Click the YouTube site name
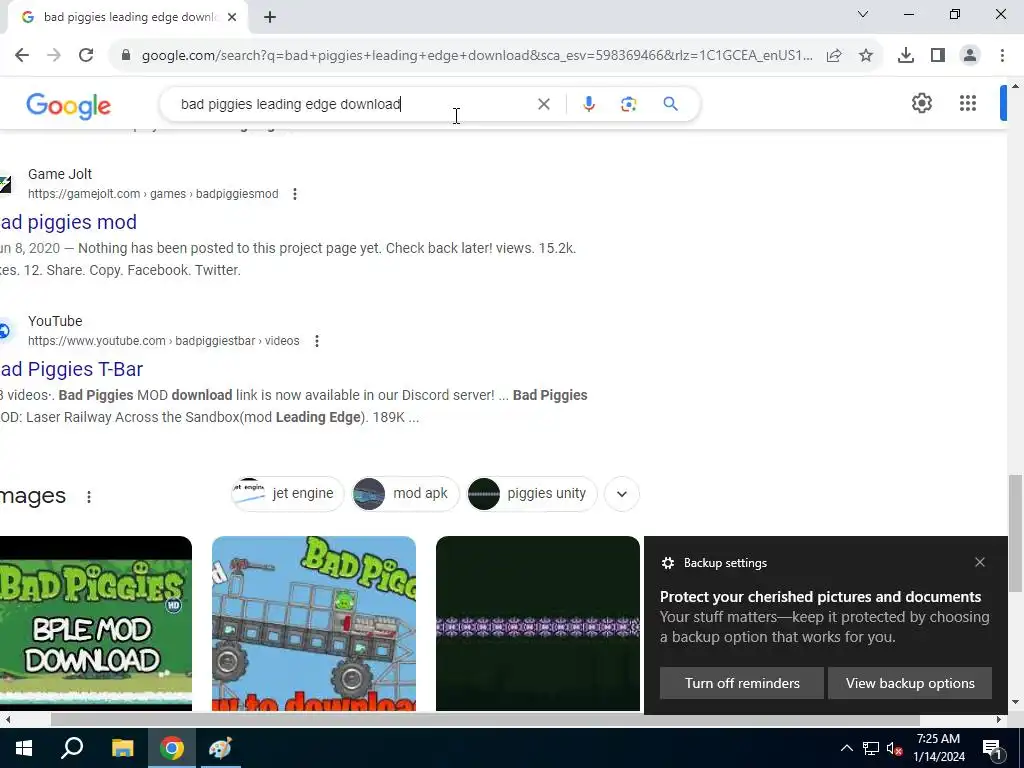The image size is (1024, 768). 55,321
